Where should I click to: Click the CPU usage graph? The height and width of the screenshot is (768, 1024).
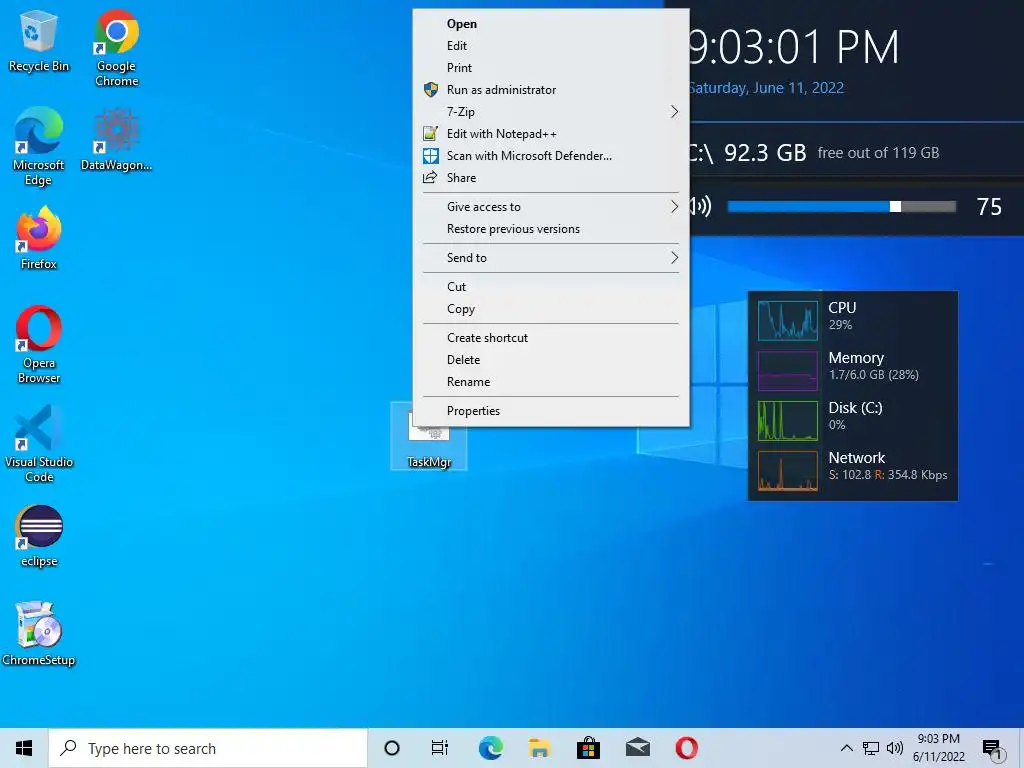click(x=788, y=321)
